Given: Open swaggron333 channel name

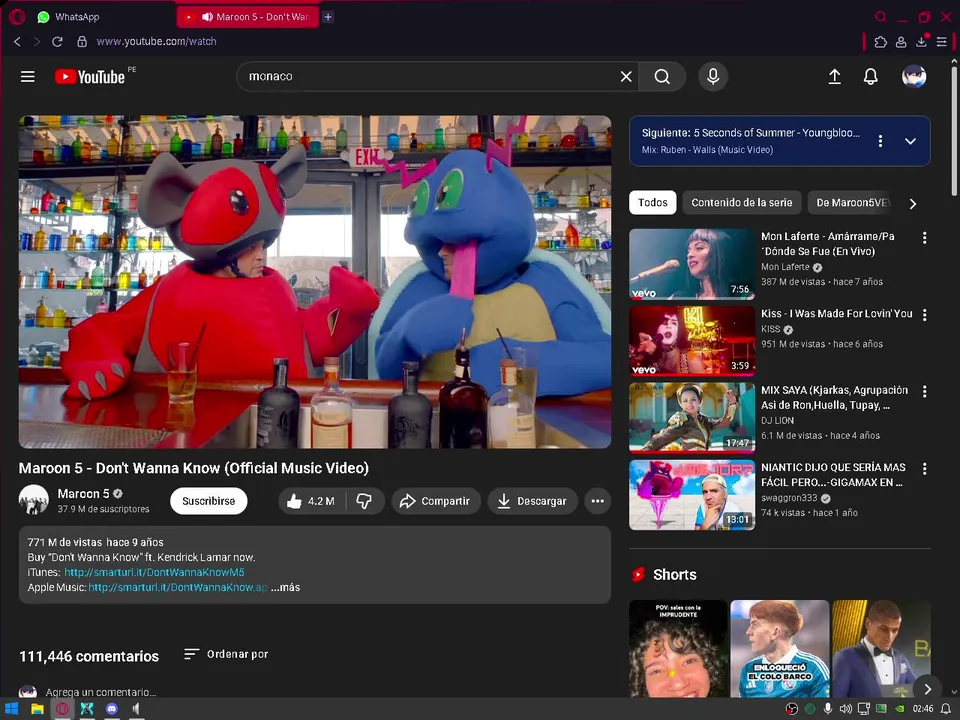Looking at the screenshot, I should tap(789, 498).
